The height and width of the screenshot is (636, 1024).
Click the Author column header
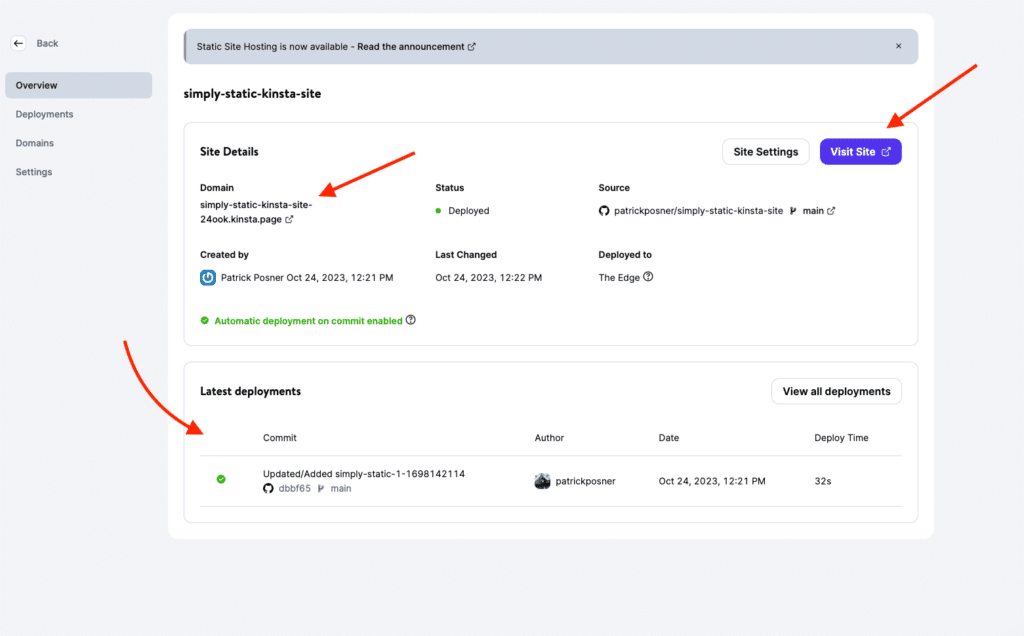pyautogui.click(x=549, y=438)
